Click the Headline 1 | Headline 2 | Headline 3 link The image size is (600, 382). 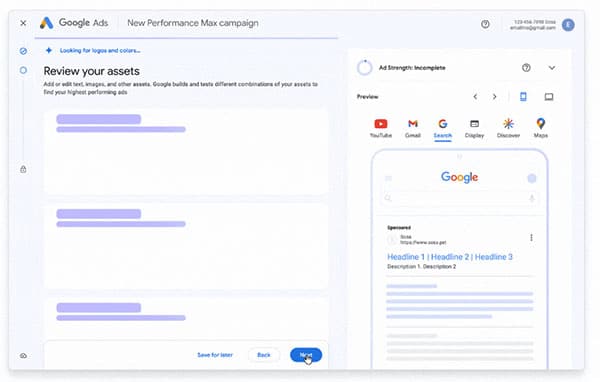coord(450,257)
